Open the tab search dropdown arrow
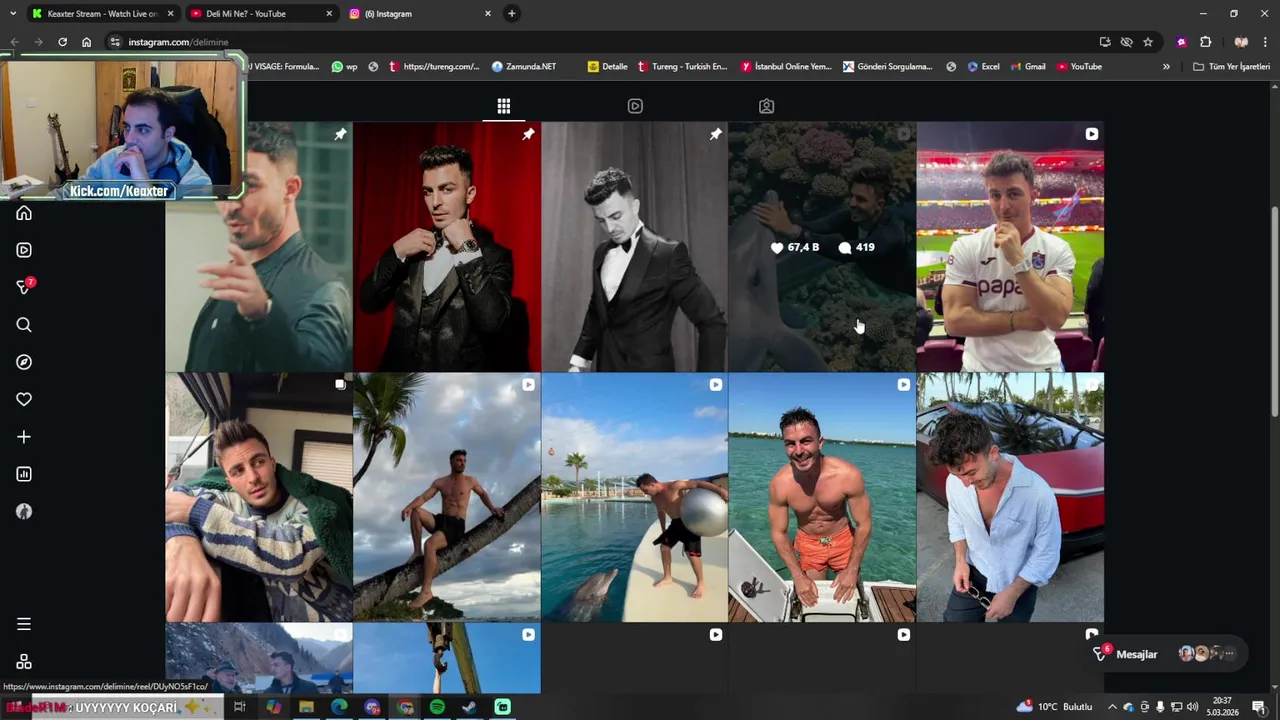Image resolution: width=1280 pixels, height=720 pixels. (13, 13)
